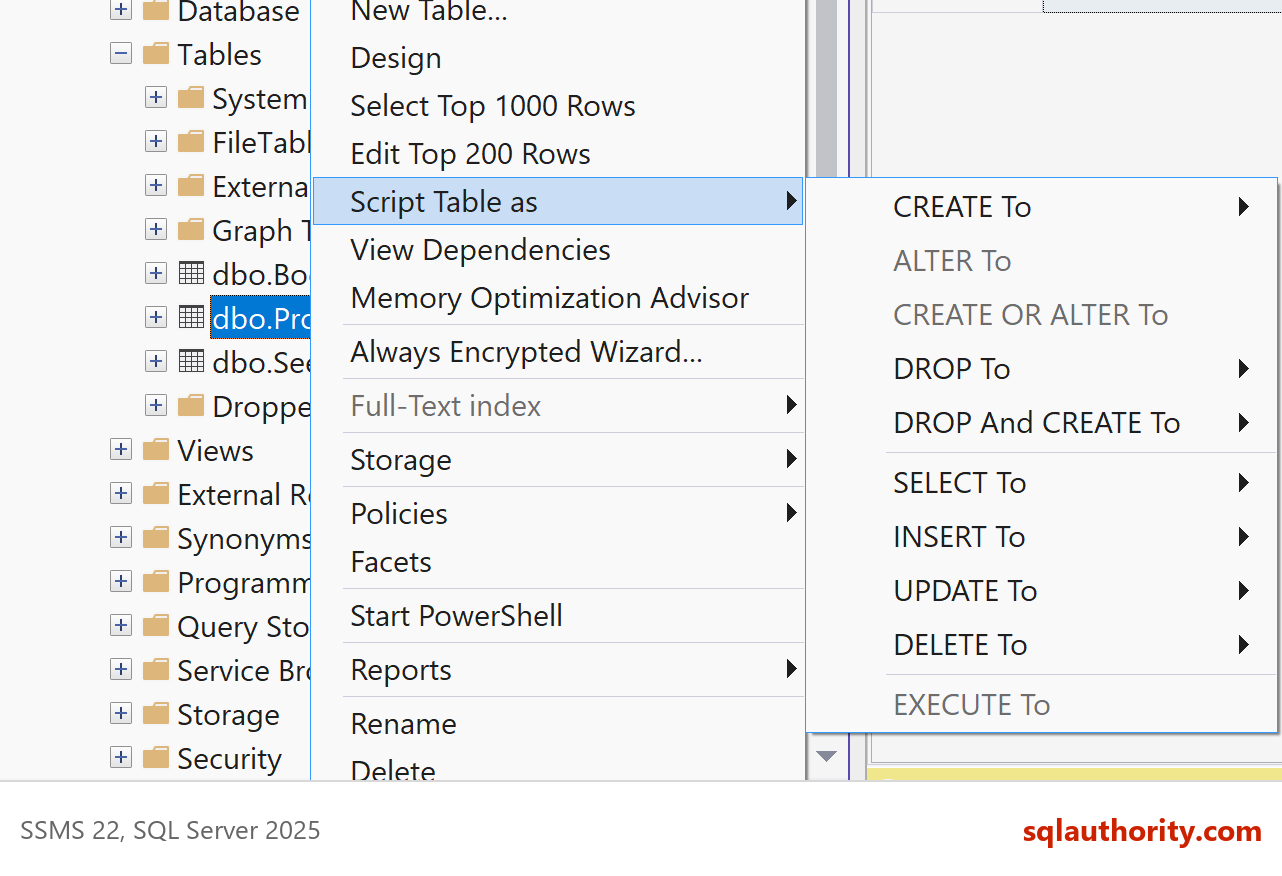Viewport: 1282px width, 876px height.
Task: Collapse the Tables node
Action: [x=121, y=54]
